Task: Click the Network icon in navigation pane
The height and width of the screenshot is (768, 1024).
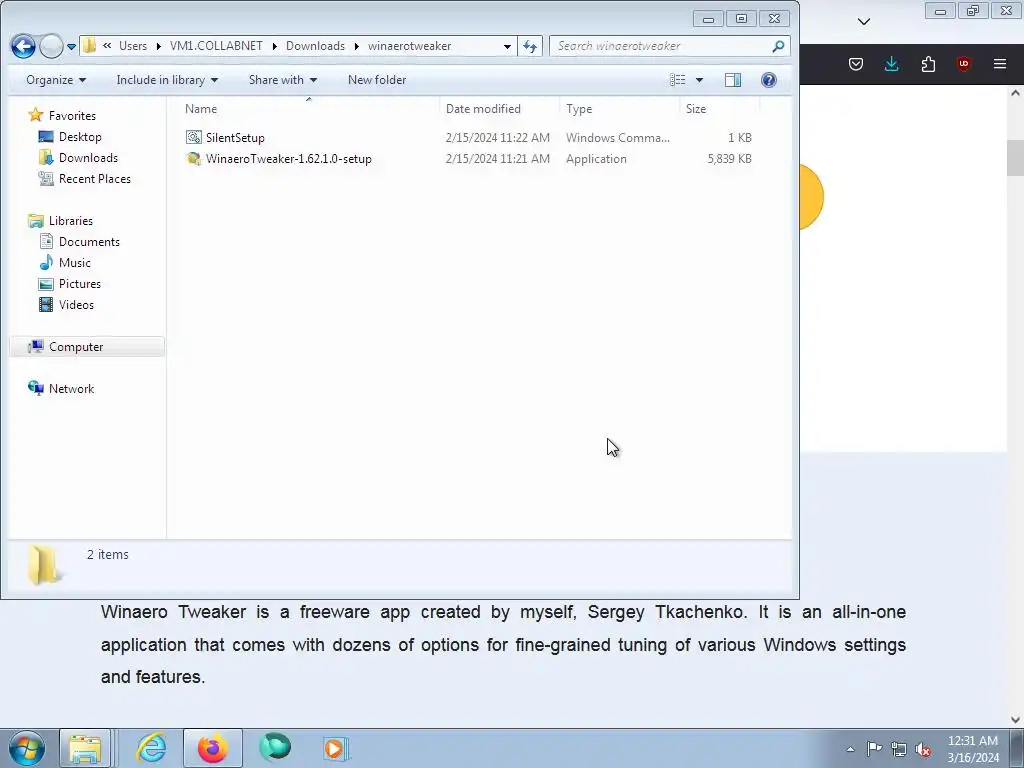Action: coord(36,388)
